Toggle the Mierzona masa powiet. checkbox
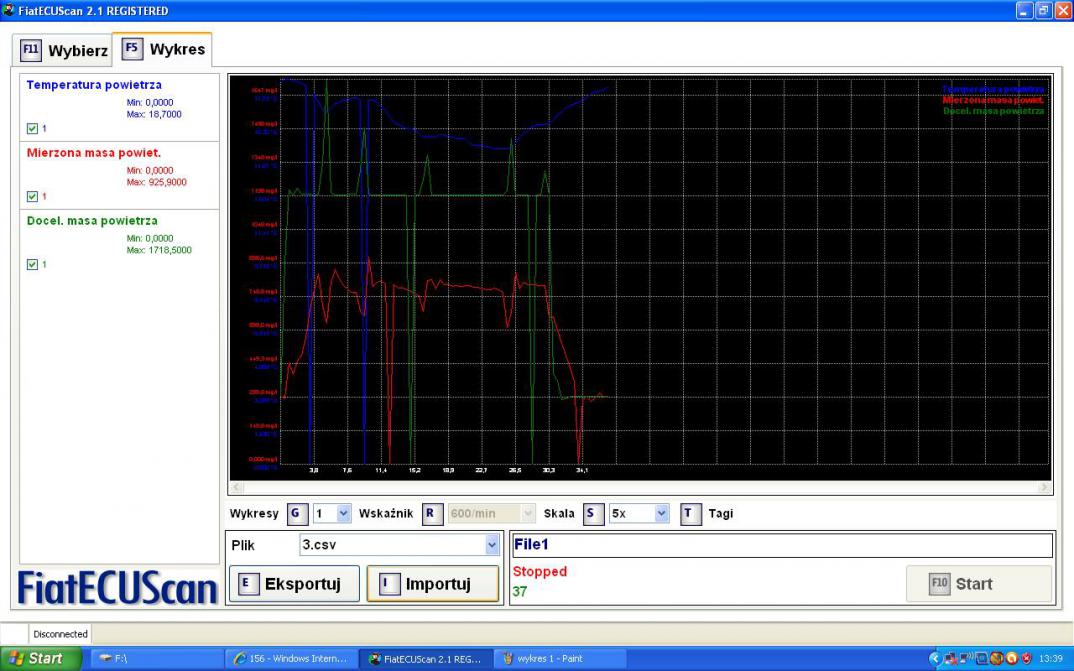Screen dimensions: 1074x671 [x=32, y=196]
